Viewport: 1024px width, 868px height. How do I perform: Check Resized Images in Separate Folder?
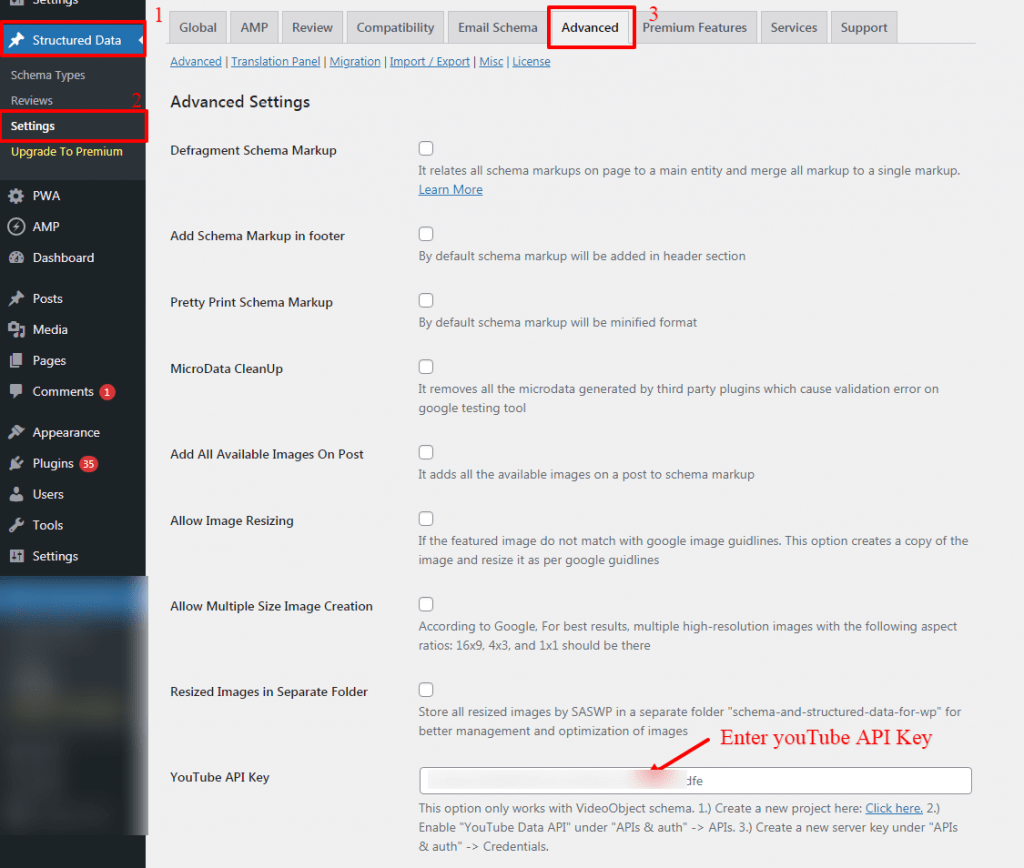point(426,690)
